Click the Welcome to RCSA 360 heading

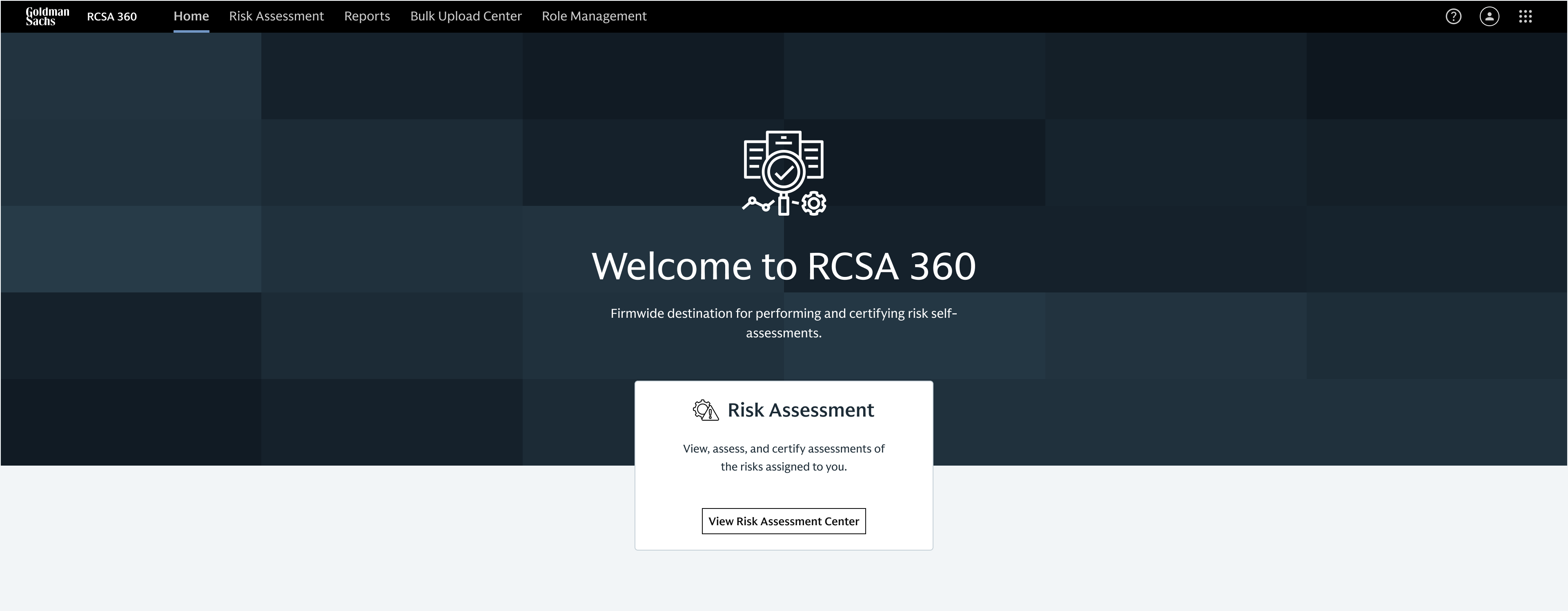pos(784,266)
